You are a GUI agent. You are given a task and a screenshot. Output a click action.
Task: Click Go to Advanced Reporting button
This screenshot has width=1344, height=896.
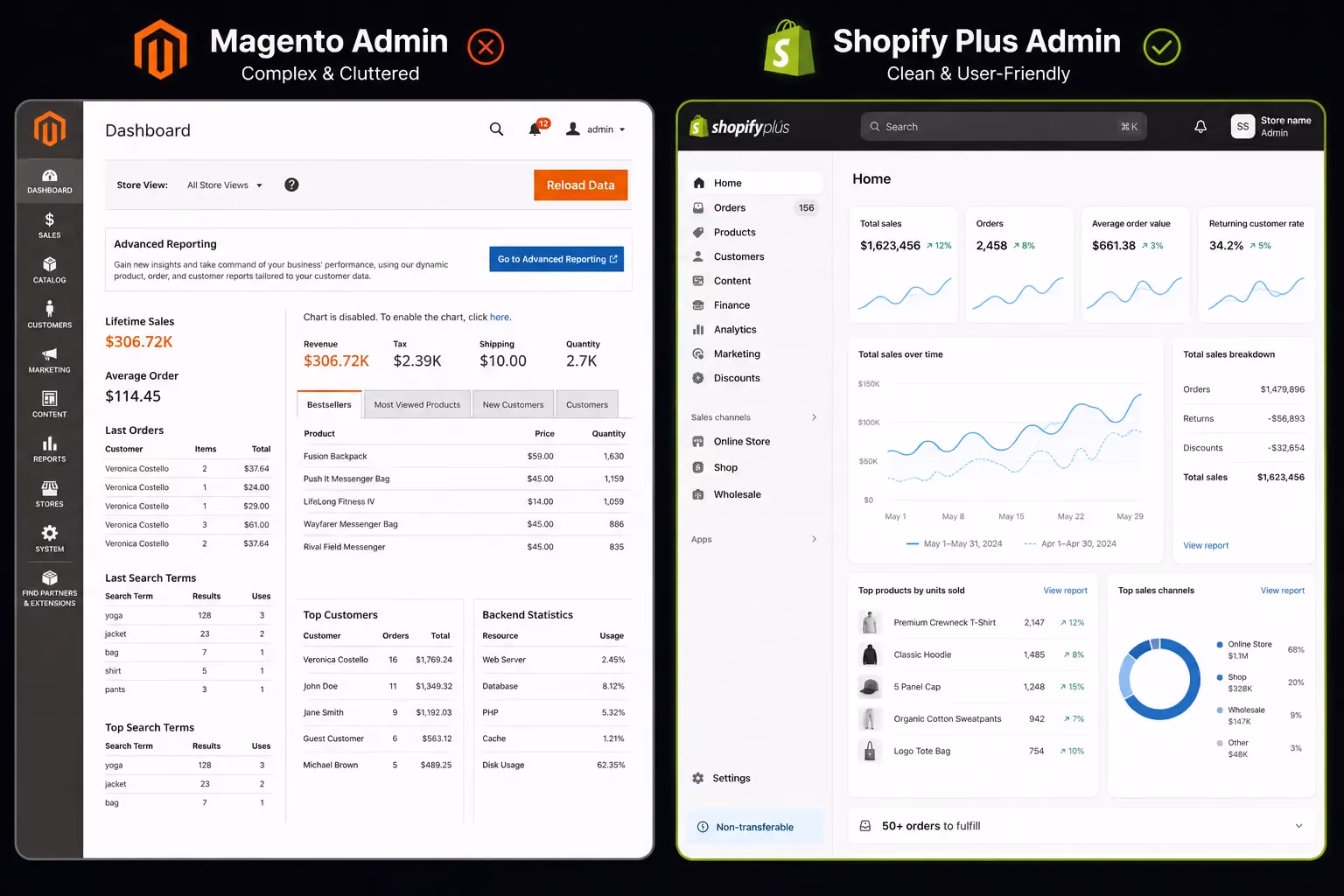(556, 259)
